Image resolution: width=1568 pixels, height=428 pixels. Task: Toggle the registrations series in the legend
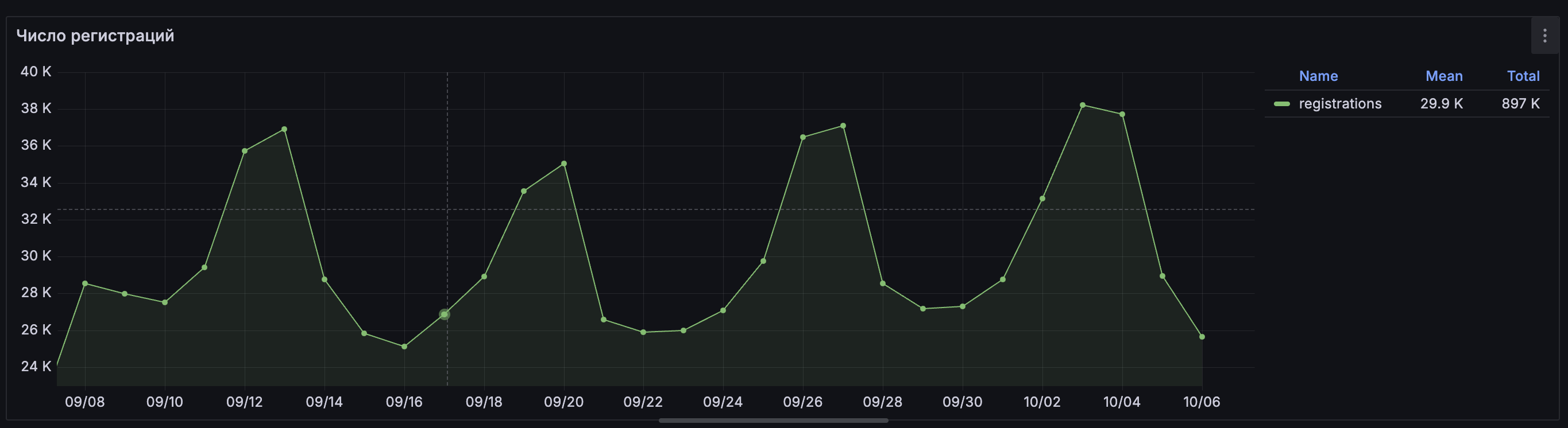click(1340, 104)
